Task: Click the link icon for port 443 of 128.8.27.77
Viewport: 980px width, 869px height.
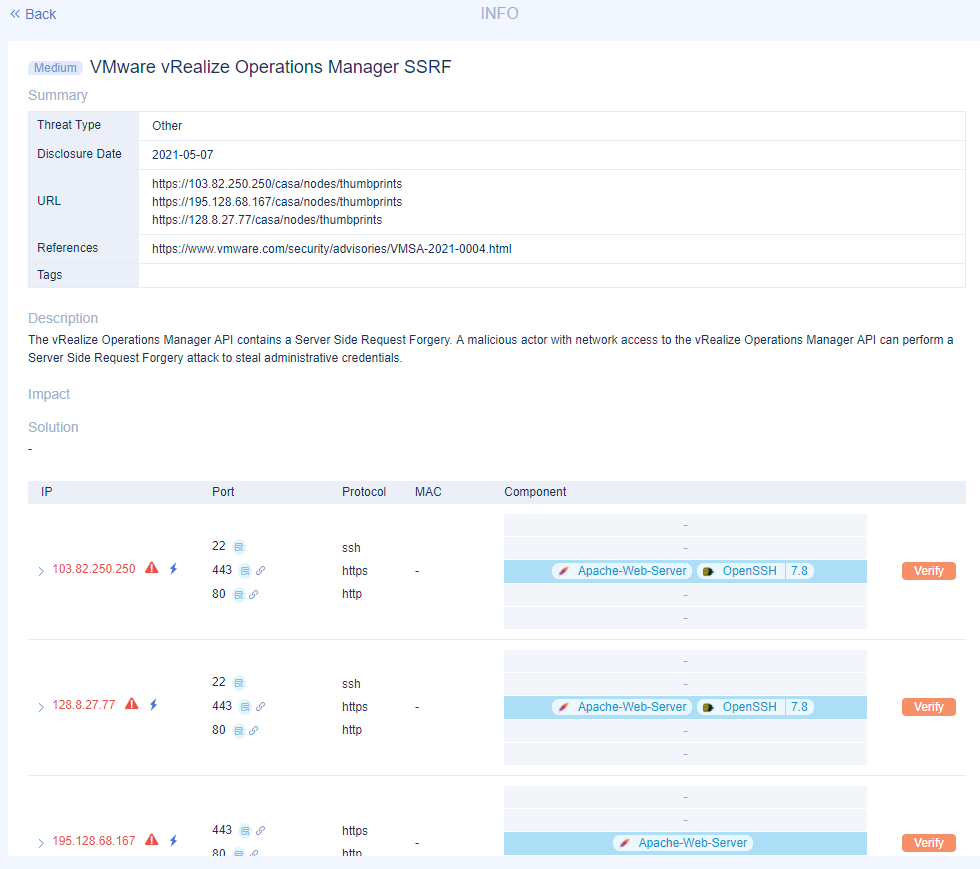Action: (x=261, y=706)
